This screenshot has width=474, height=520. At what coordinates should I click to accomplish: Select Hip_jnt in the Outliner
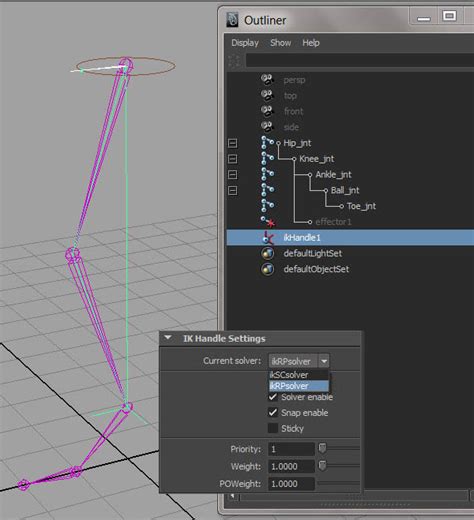point(297,143)
